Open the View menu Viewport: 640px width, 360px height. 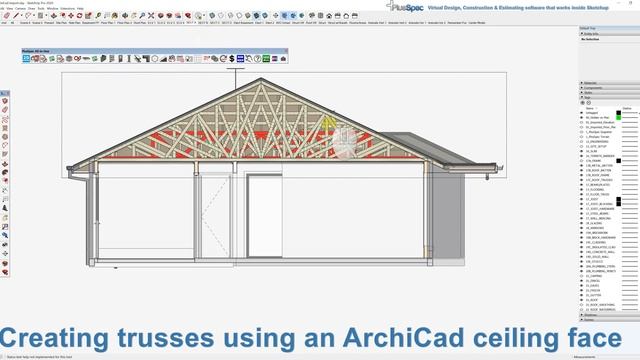tap(9, 8)
